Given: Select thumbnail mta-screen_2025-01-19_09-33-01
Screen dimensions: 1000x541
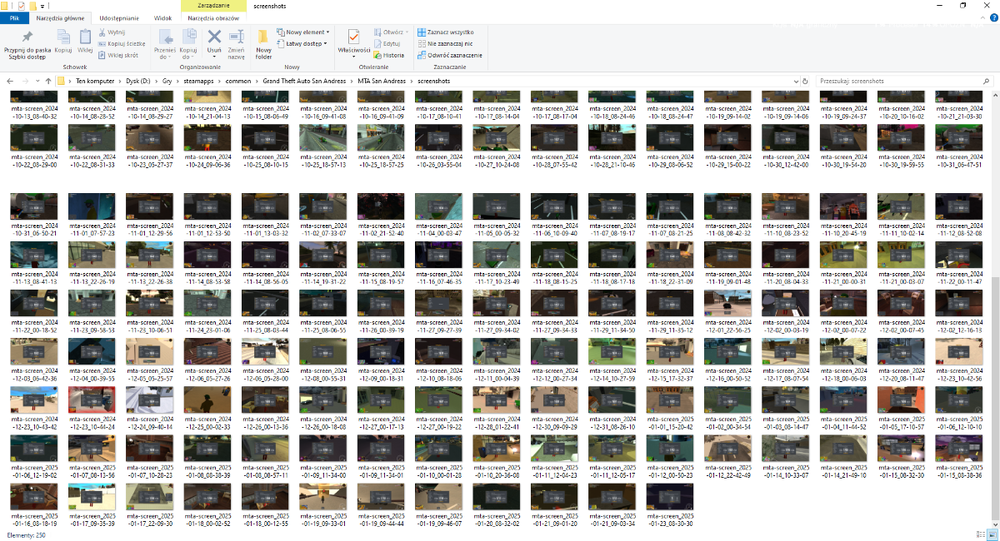Looking at the screenshot, I should (323, 496).
